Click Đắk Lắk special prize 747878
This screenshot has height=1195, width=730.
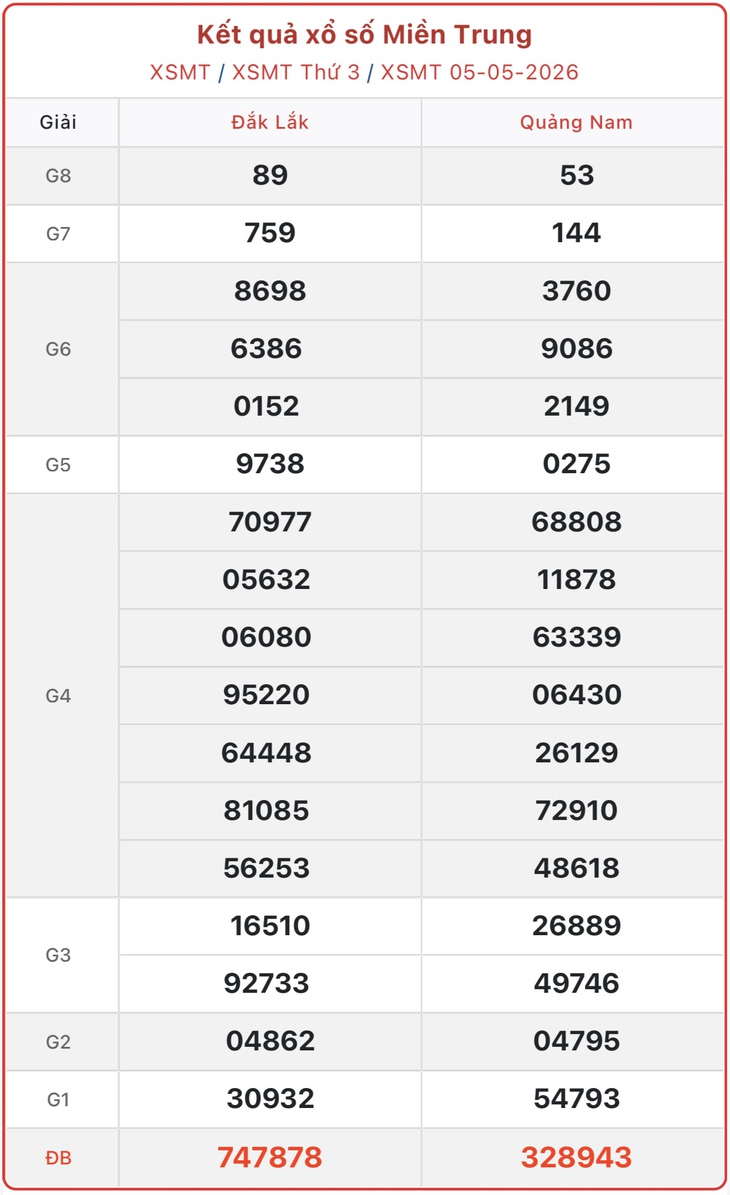pyautogui.click(x=270, y=1157)
